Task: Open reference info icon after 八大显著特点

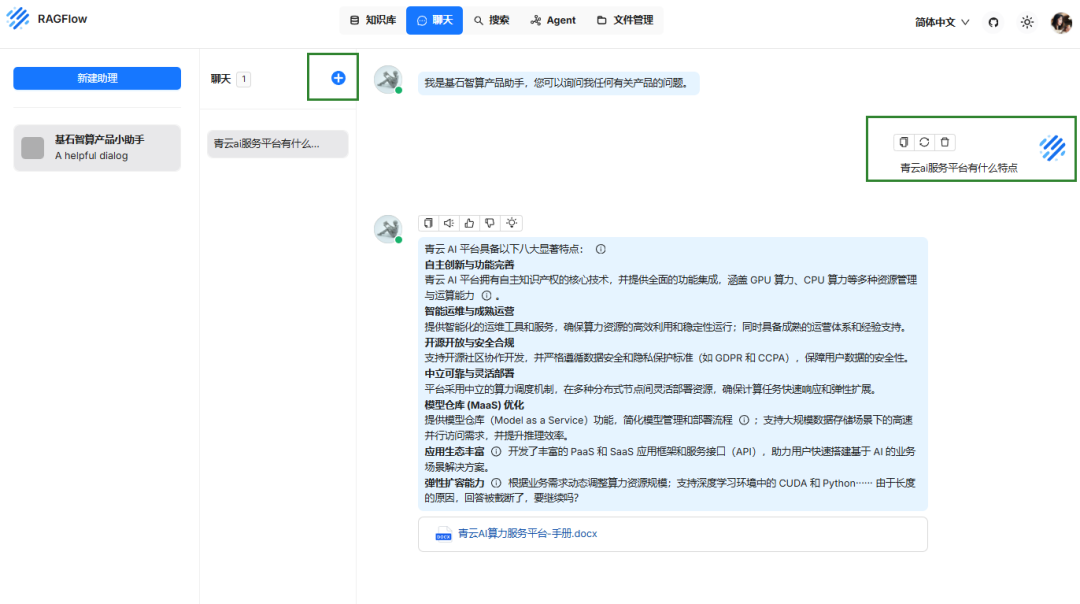Action: pyautogui.click(x=601, y=249)
